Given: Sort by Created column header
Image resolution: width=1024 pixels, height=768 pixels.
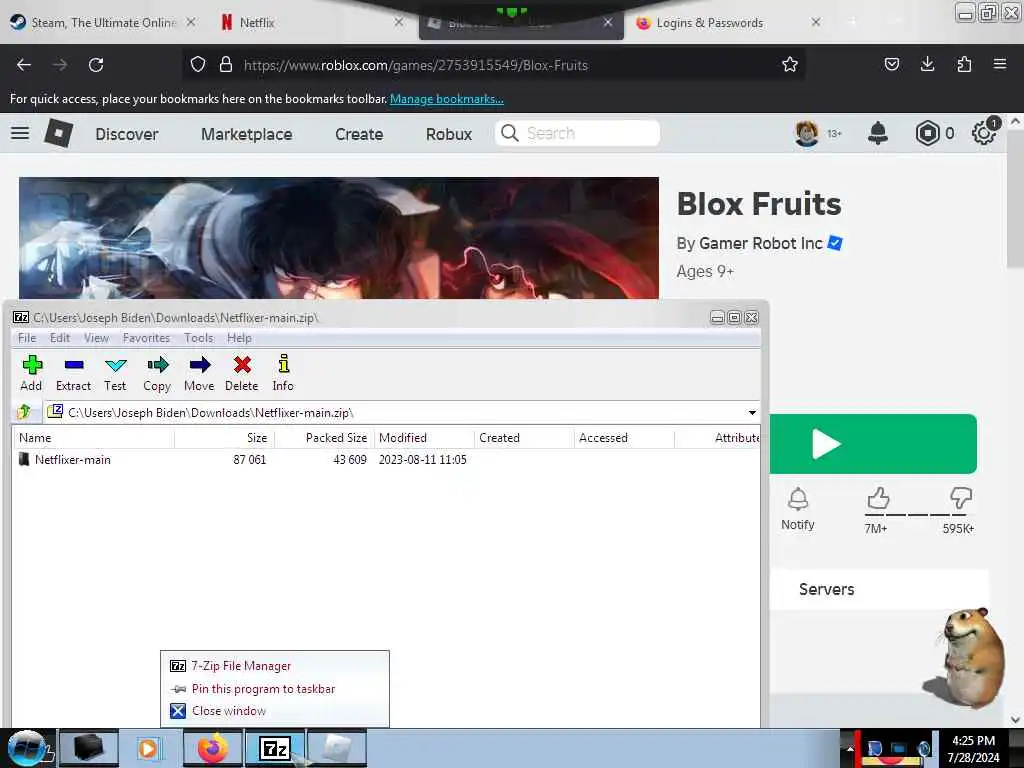Looking at the screenshot, I should [524, 438].
